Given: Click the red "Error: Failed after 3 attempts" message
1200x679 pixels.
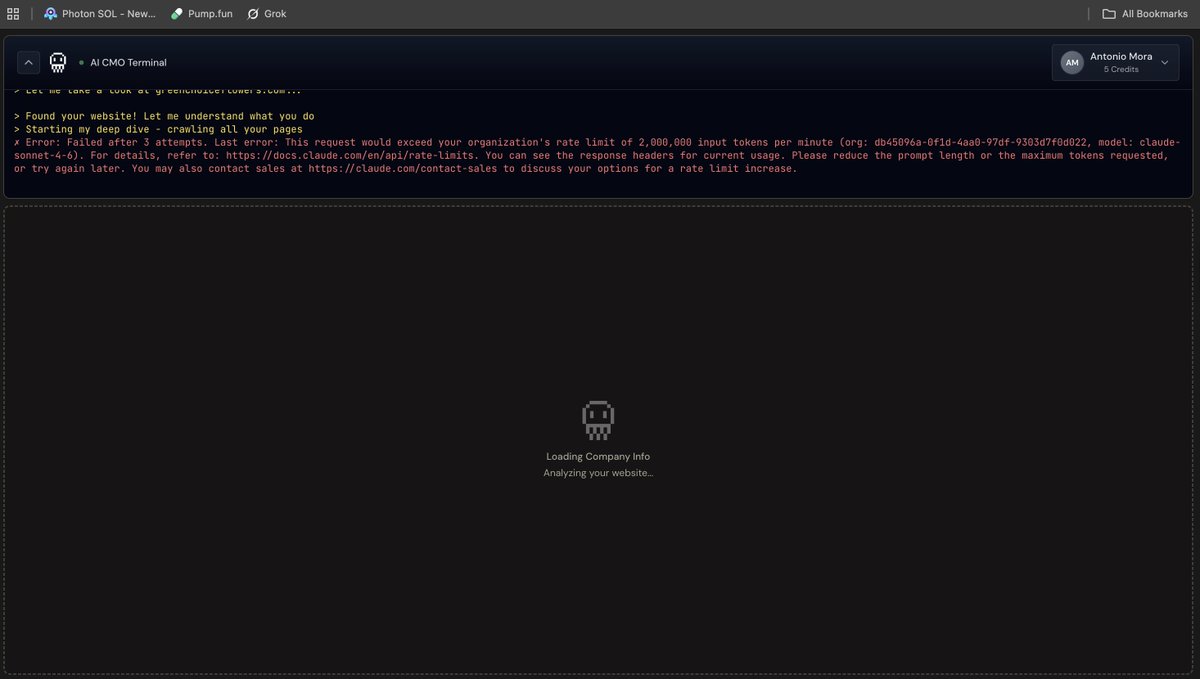Looking at the screenshot, I should (x=597, y=155).
